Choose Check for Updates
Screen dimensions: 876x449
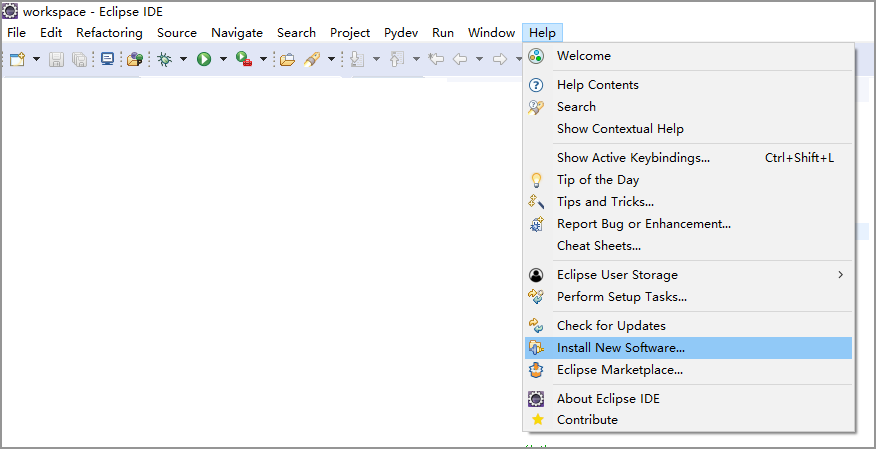point(688,326)
